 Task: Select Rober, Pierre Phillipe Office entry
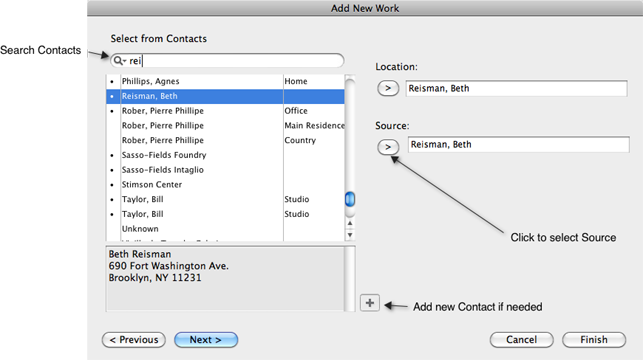point(225,111)
